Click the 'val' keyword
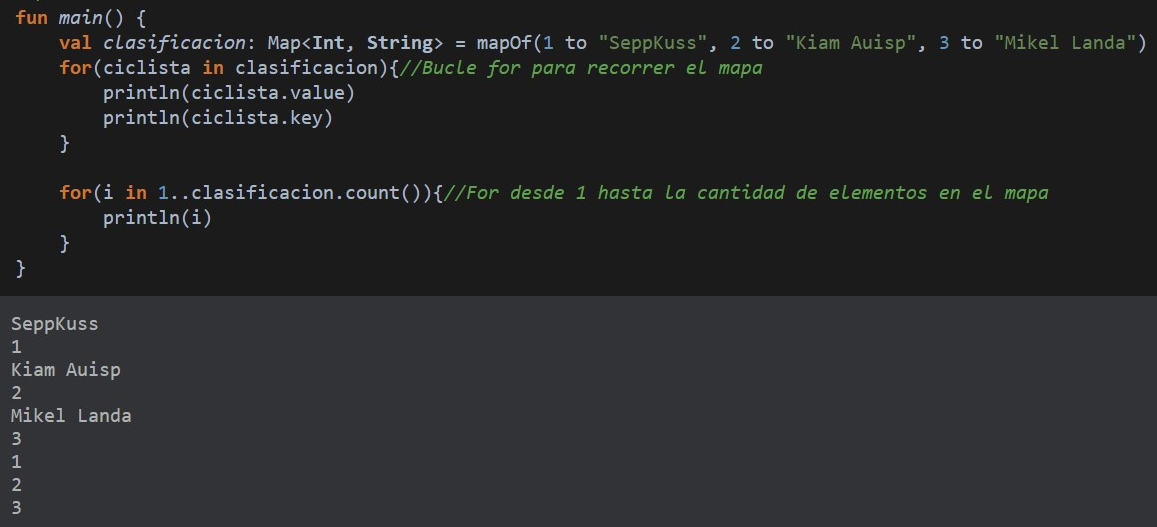This screenshot has height=527, width=1157. 75,43
